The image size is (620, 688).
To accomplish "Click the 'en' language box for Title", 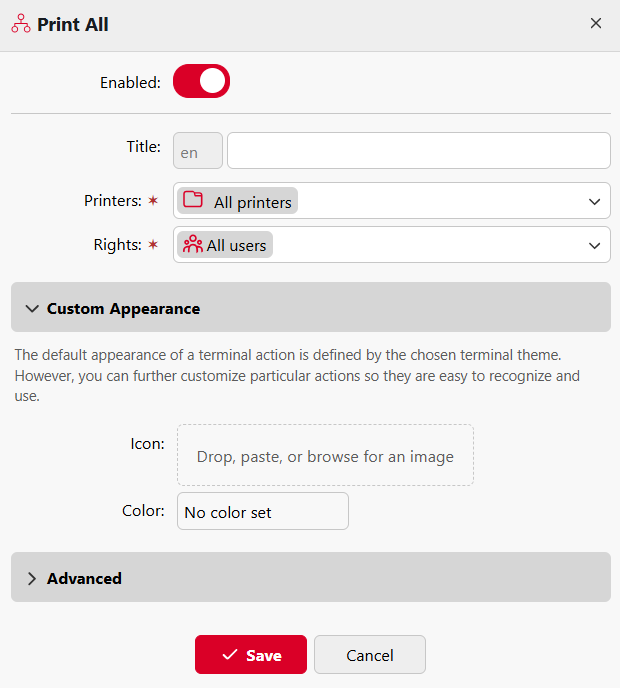I will point(198,151).
